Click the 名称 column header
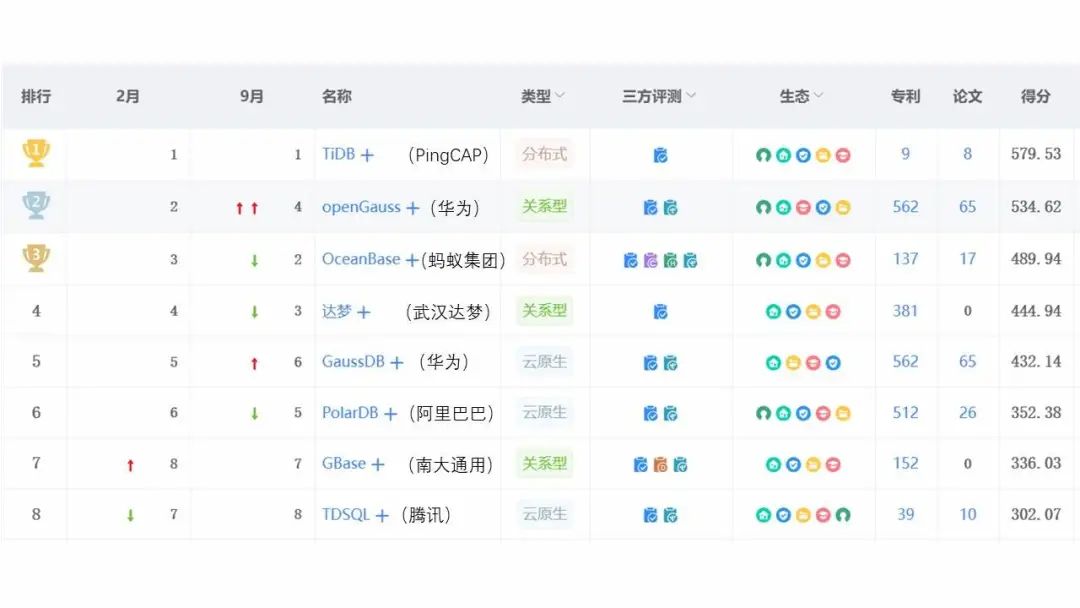This screenshot has height=608, width=1080. 337,96
